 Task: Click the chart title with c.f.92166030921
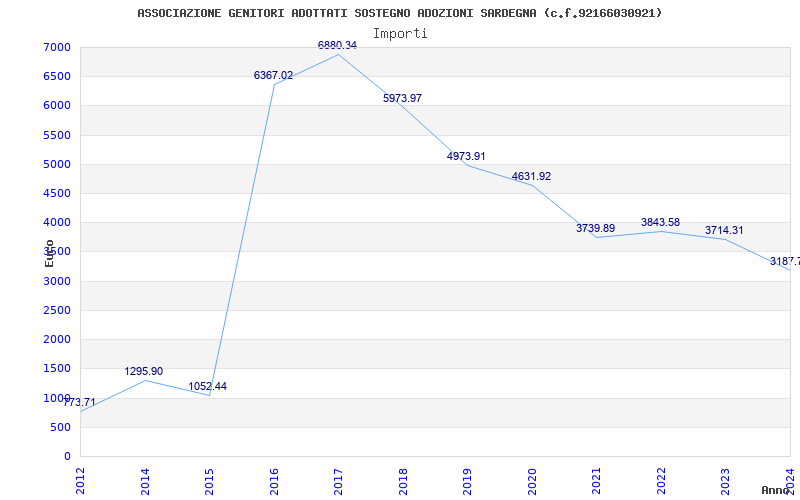(x=399, y=13)
